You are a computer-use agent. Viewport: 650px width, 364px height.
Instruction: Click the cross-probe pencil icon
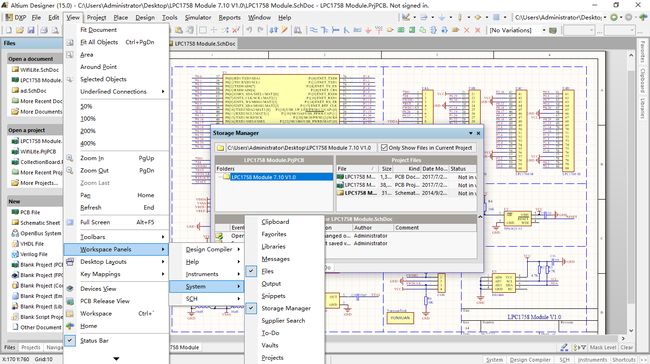pyautogui.click(x=284, y=30)
